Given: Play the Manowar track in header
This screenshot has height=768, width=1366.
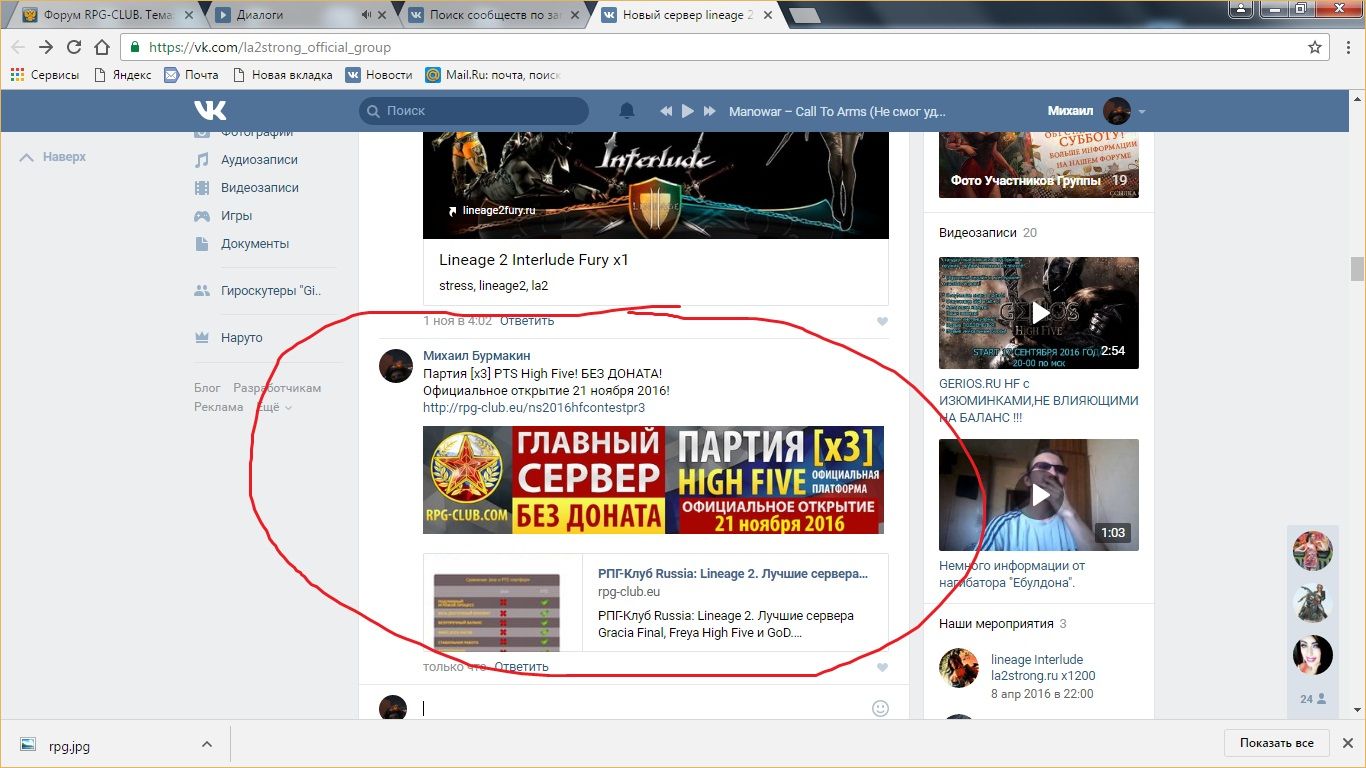Looking at the screenshot, I should tap(688, 111).
